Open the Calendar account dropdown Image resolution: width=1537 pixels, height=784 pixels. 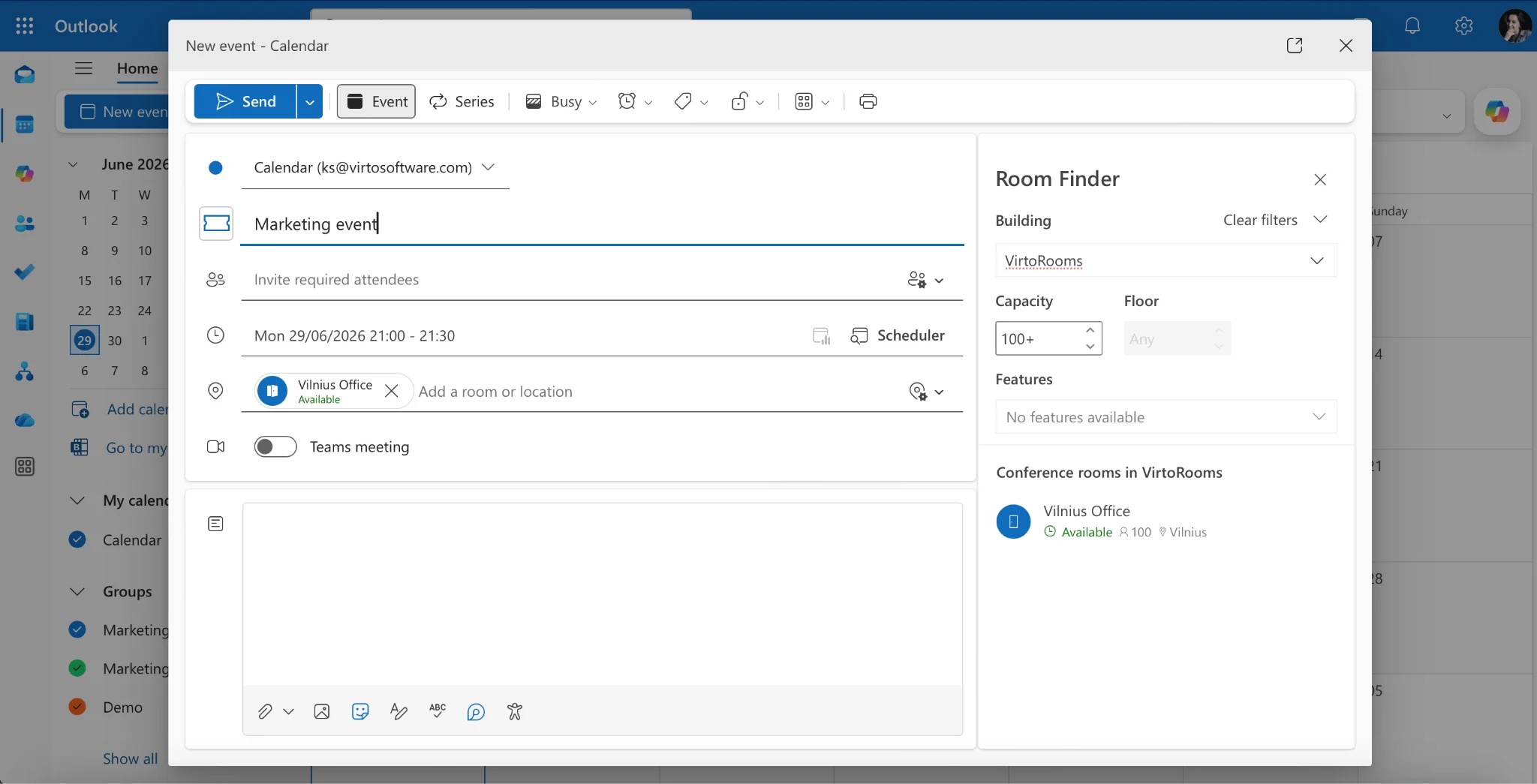click(375, 167)
